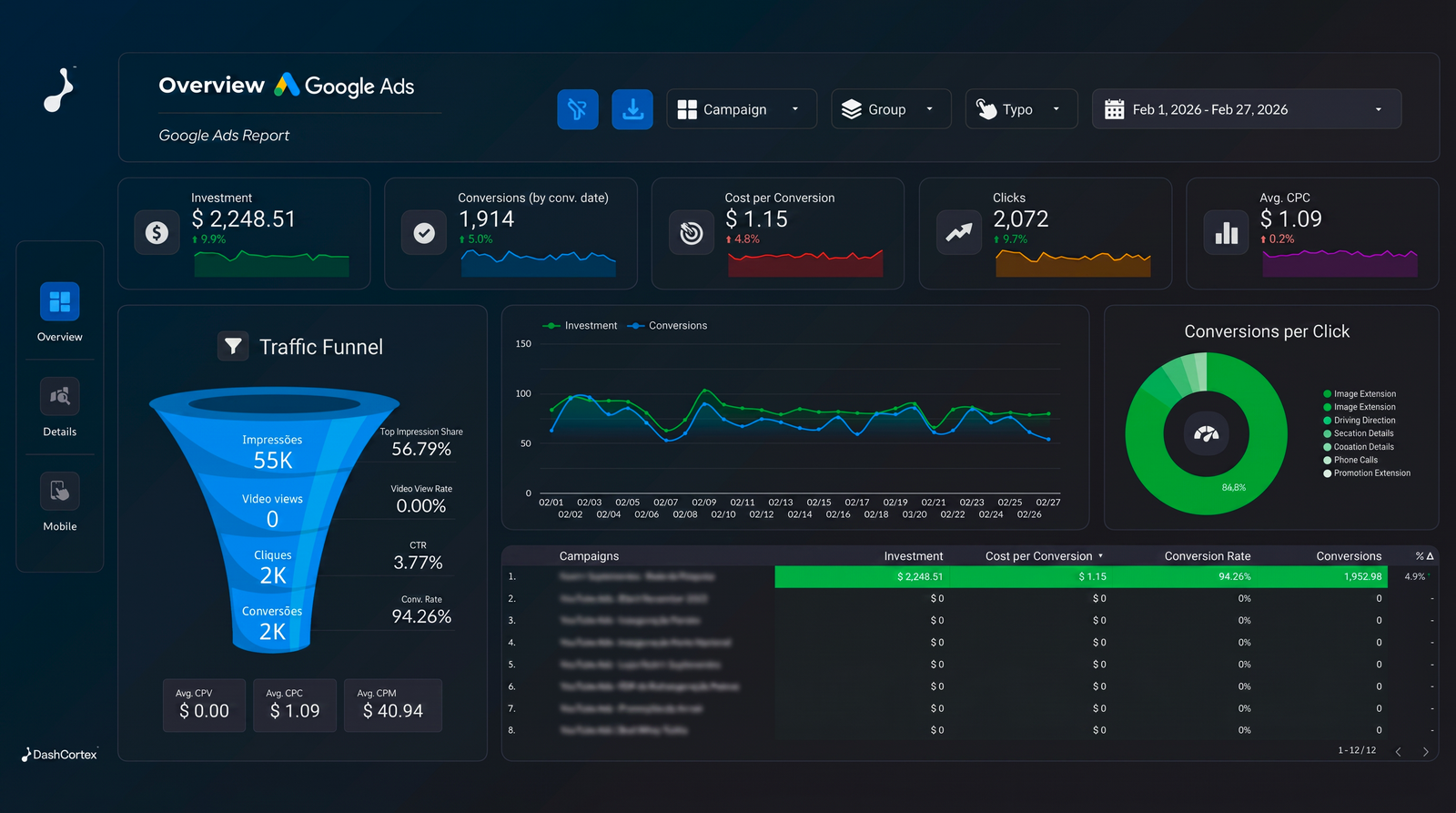The width and height of the screenshot is (1456, 813).
Task: Click the 84,8% green donut segment
Action: [x=1232, y=488]
